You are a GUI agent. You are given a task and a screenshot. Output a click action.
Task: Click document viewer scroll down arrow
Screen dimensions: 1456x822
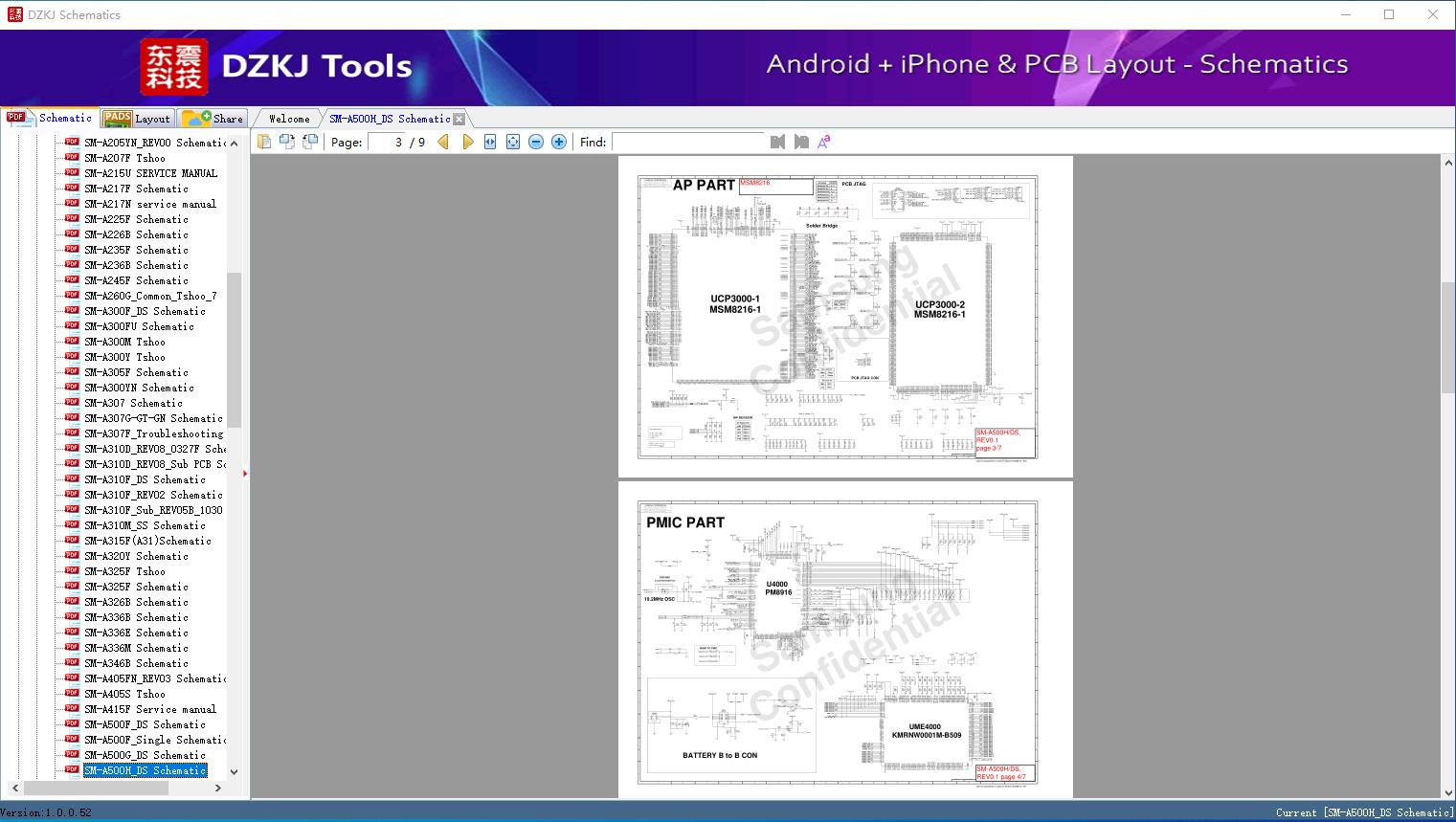tap(1447, 791)
